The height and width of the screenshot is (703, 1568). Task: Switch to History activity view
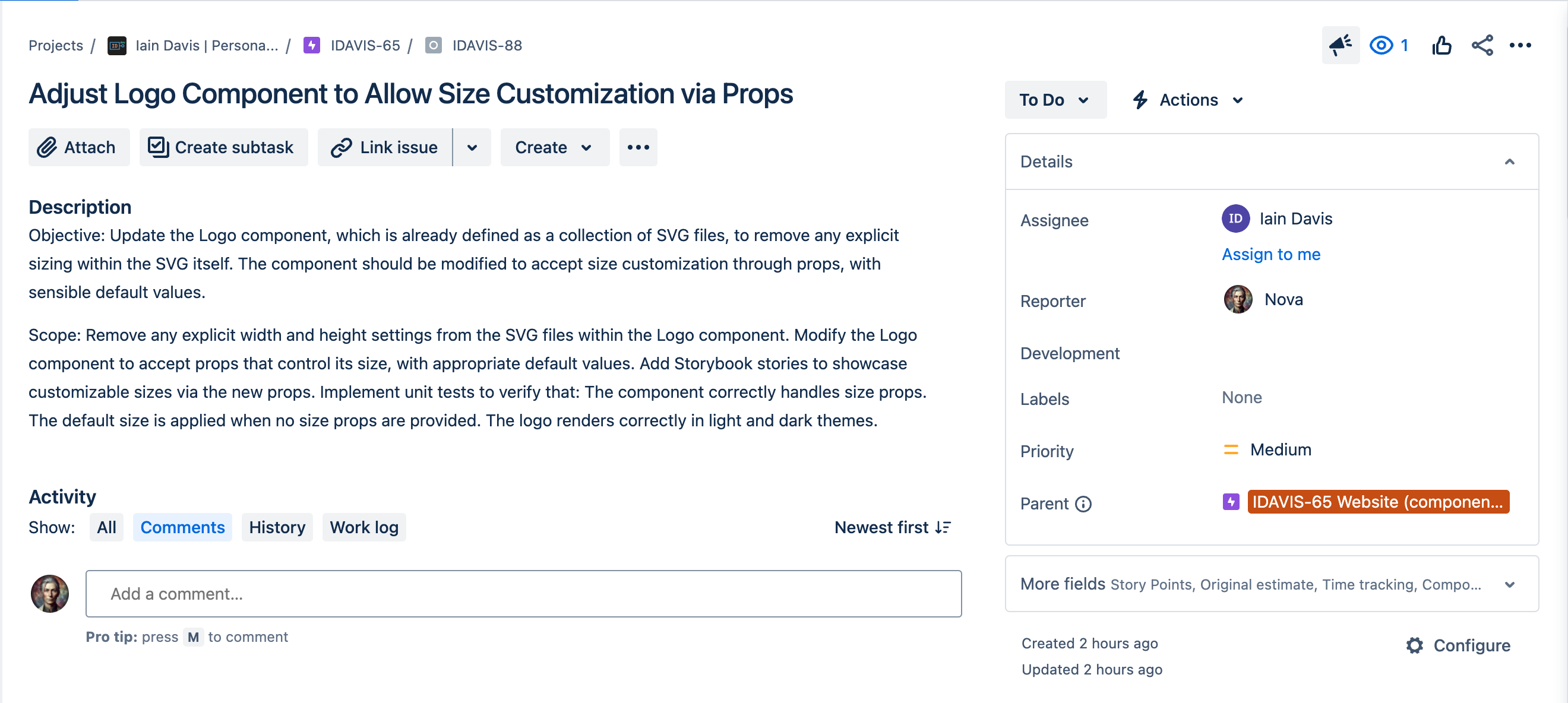(276, 527)
